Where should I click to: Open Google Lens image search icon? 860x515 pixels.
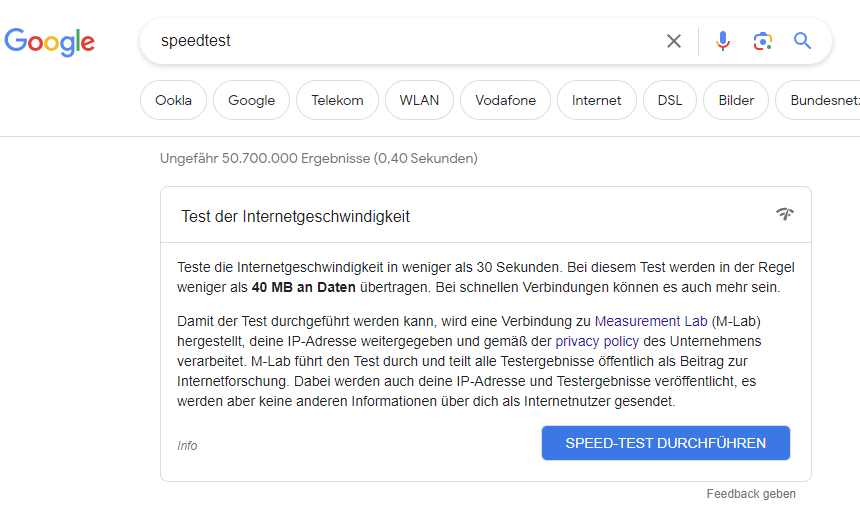[762, 41]
